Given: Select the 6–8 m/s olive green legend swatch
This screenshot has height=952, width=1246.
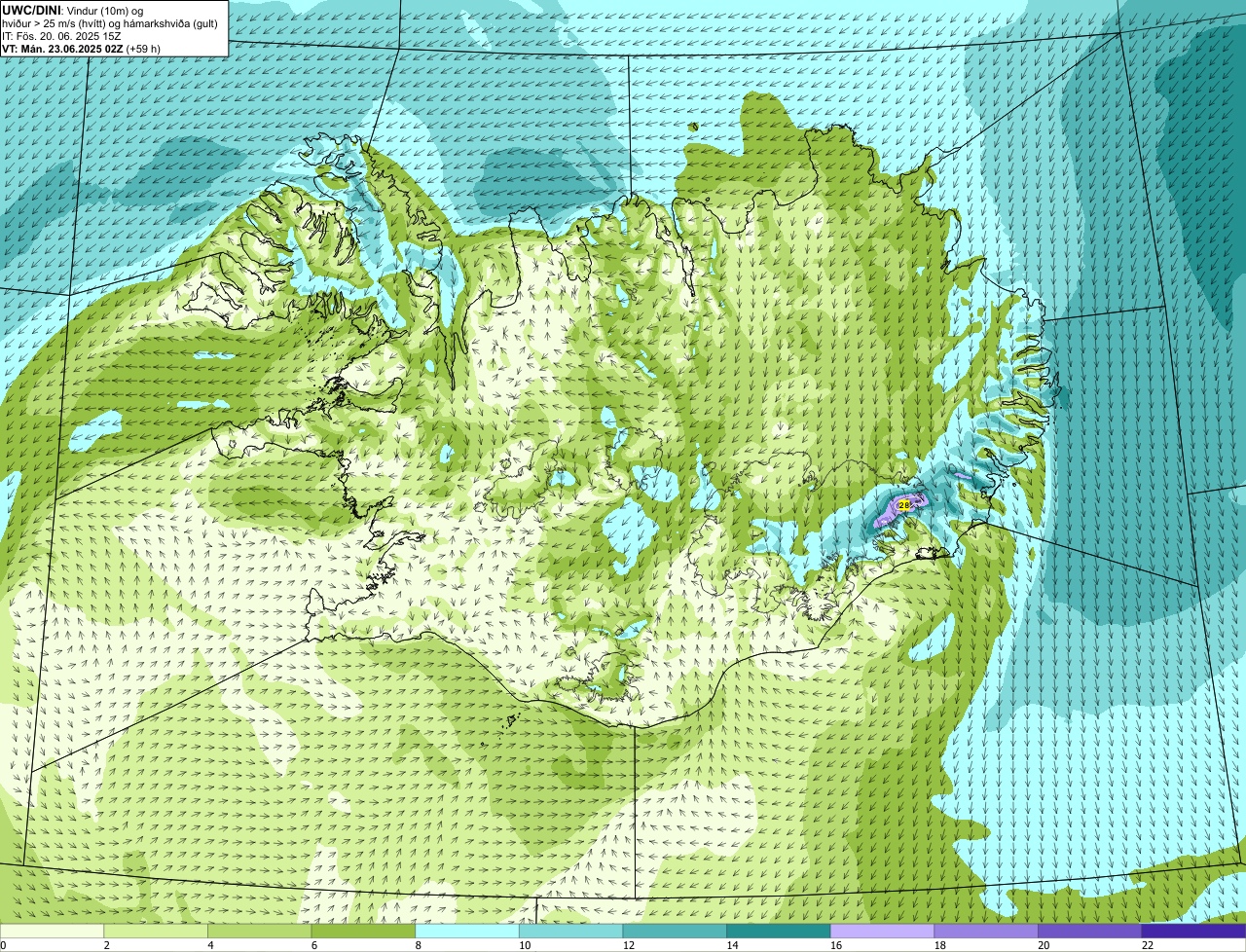Looking at the screenshot, I should (x=363, y=931).
